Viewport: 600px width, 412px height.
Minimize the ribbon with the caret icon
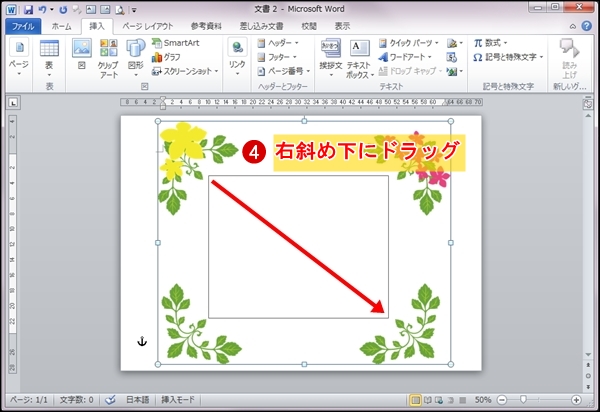[x=572, y=26]
